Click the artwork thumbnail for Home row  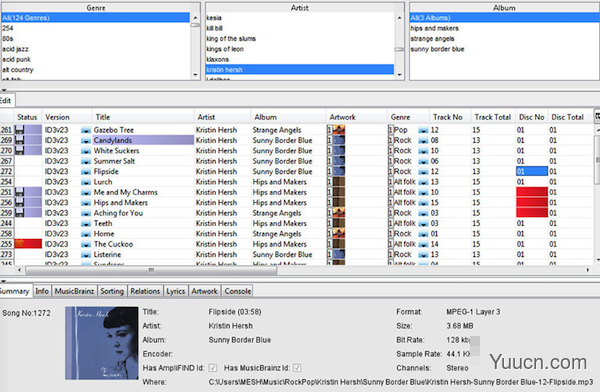(x=339, y=233)
